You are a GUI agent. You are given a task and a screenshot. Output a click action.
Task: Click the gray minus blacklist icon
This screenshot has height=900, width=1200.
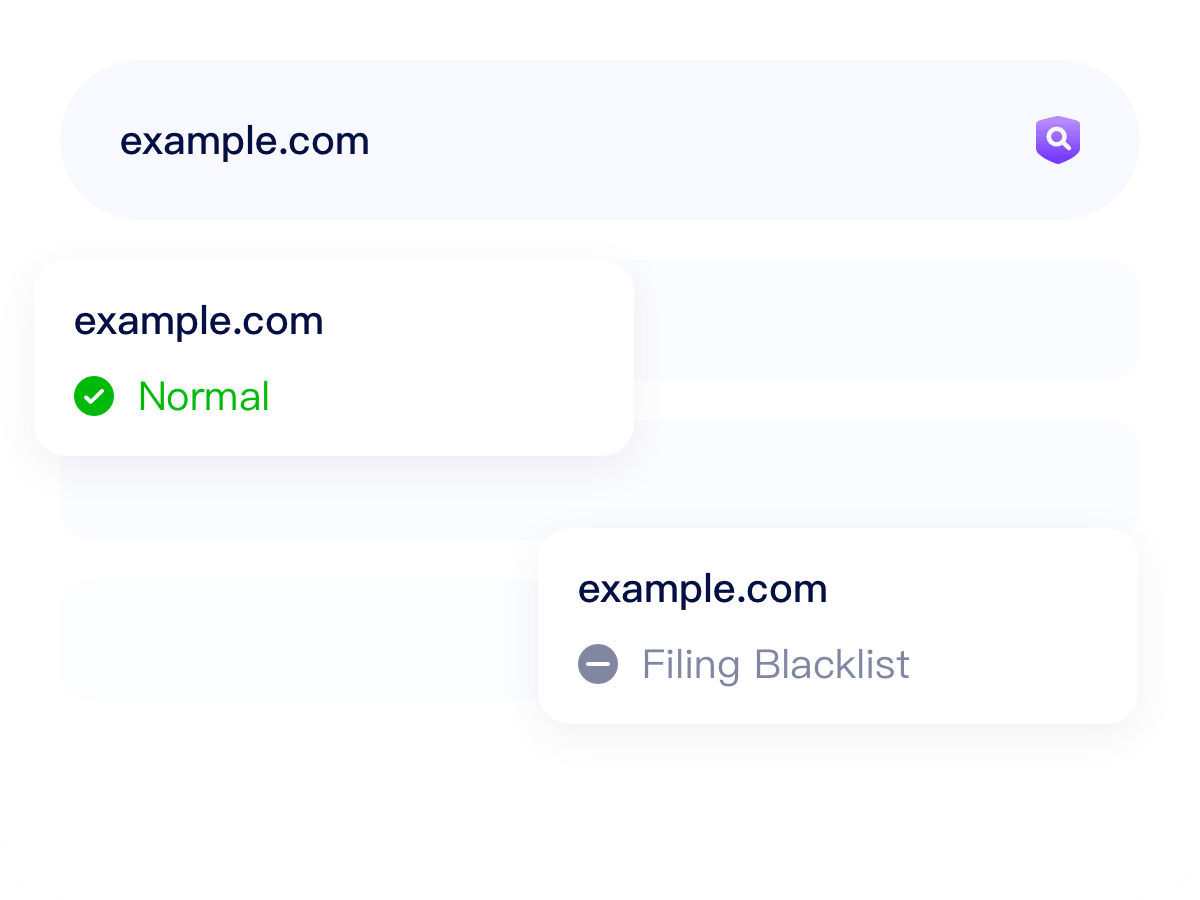click(x=598, y=664)
